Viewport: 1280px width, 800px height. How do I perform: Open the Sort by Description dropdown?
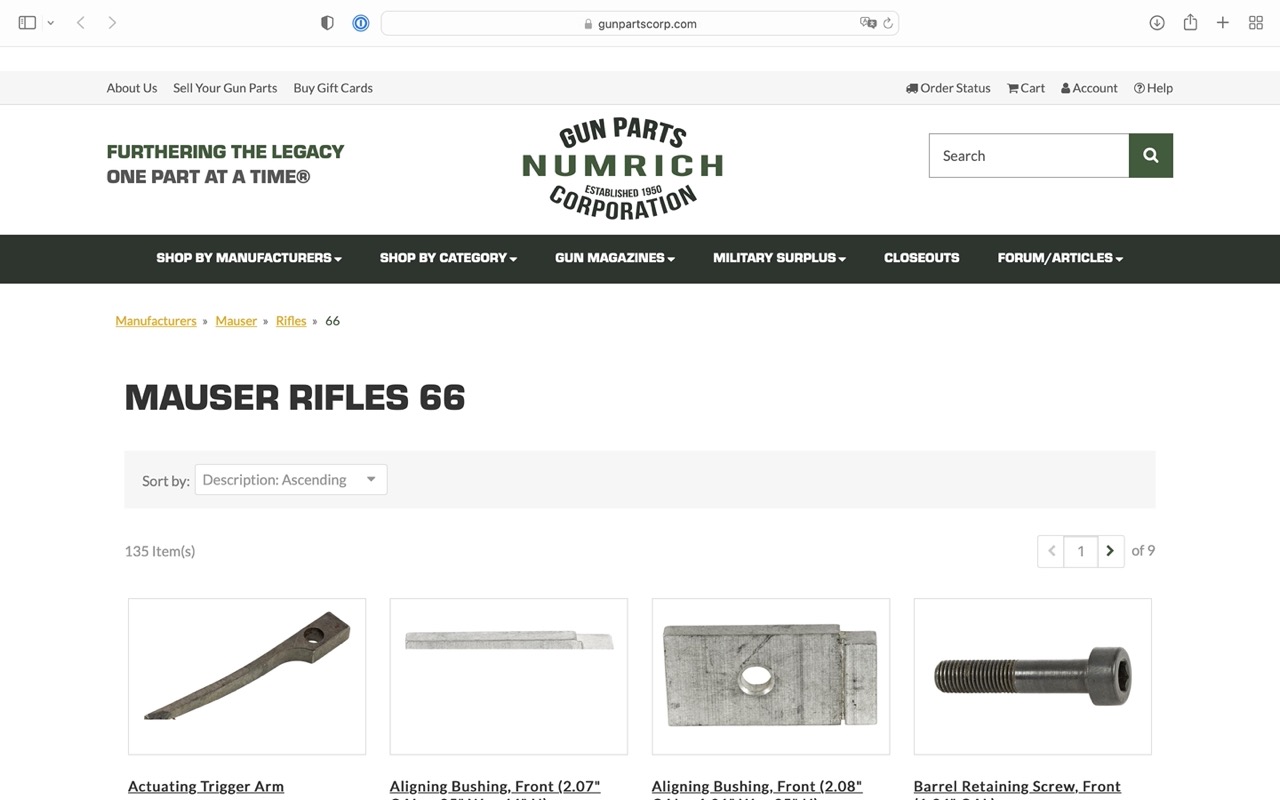pyautogui.click(x=291, y=479)
